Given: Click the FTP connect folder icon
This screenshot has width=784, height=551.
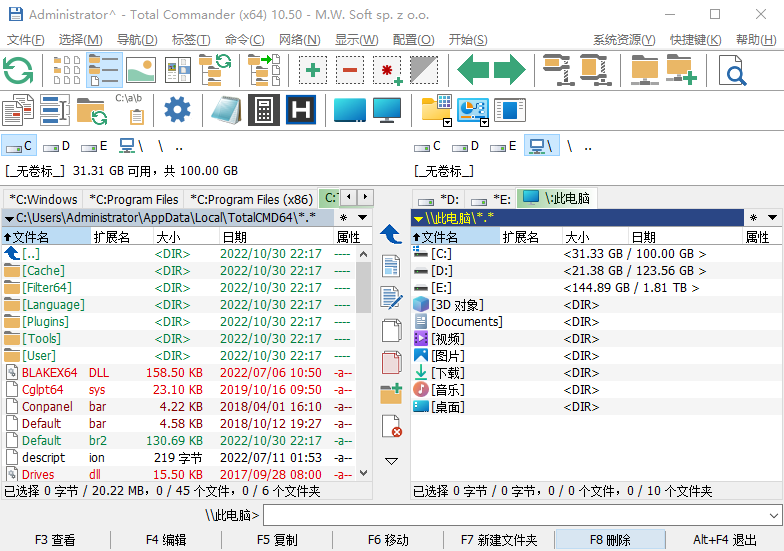Looking at the screenshot, I should pyautogui.click(x=644, y=70).
